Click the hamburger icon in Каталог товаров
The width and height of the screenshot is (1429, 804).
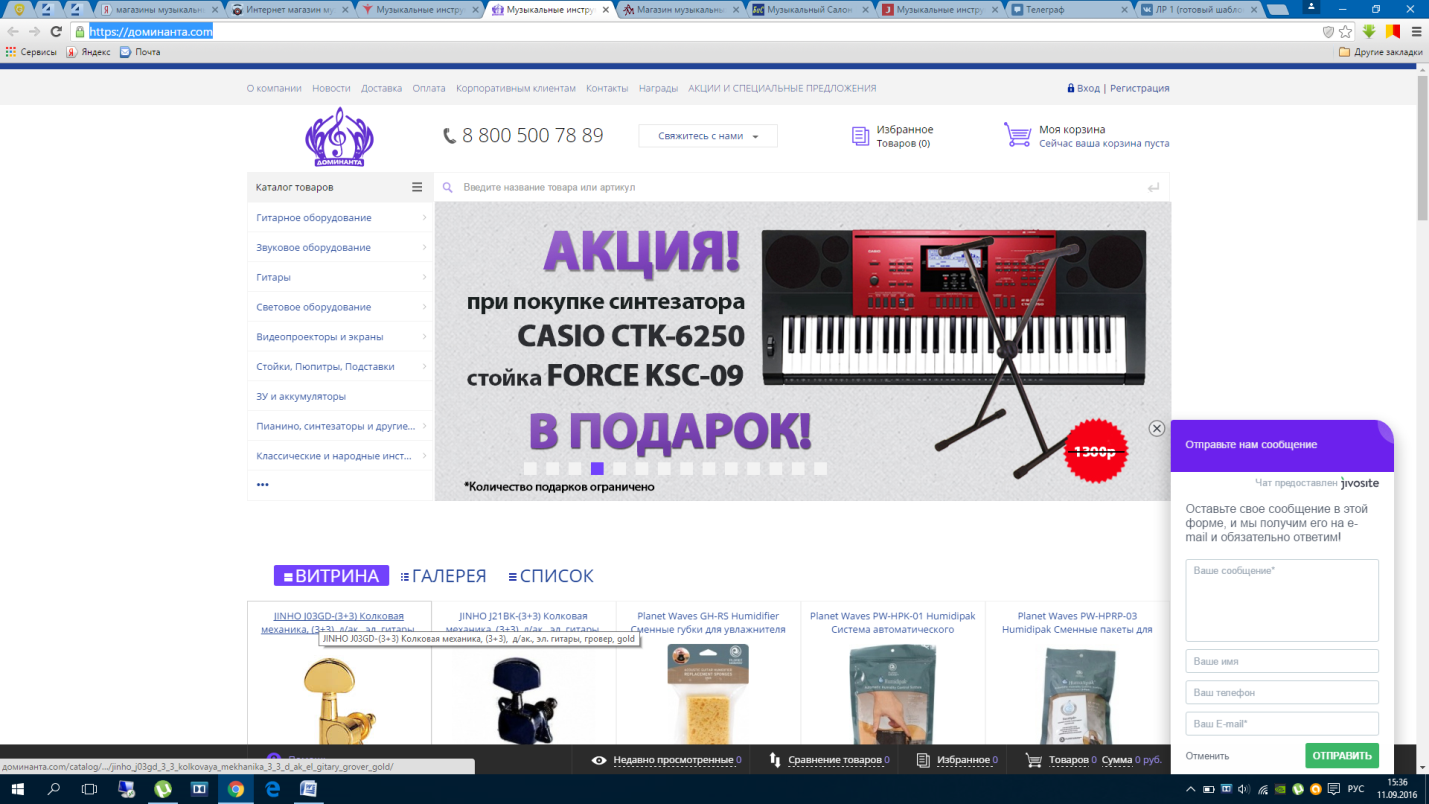(x=417, y=187)
